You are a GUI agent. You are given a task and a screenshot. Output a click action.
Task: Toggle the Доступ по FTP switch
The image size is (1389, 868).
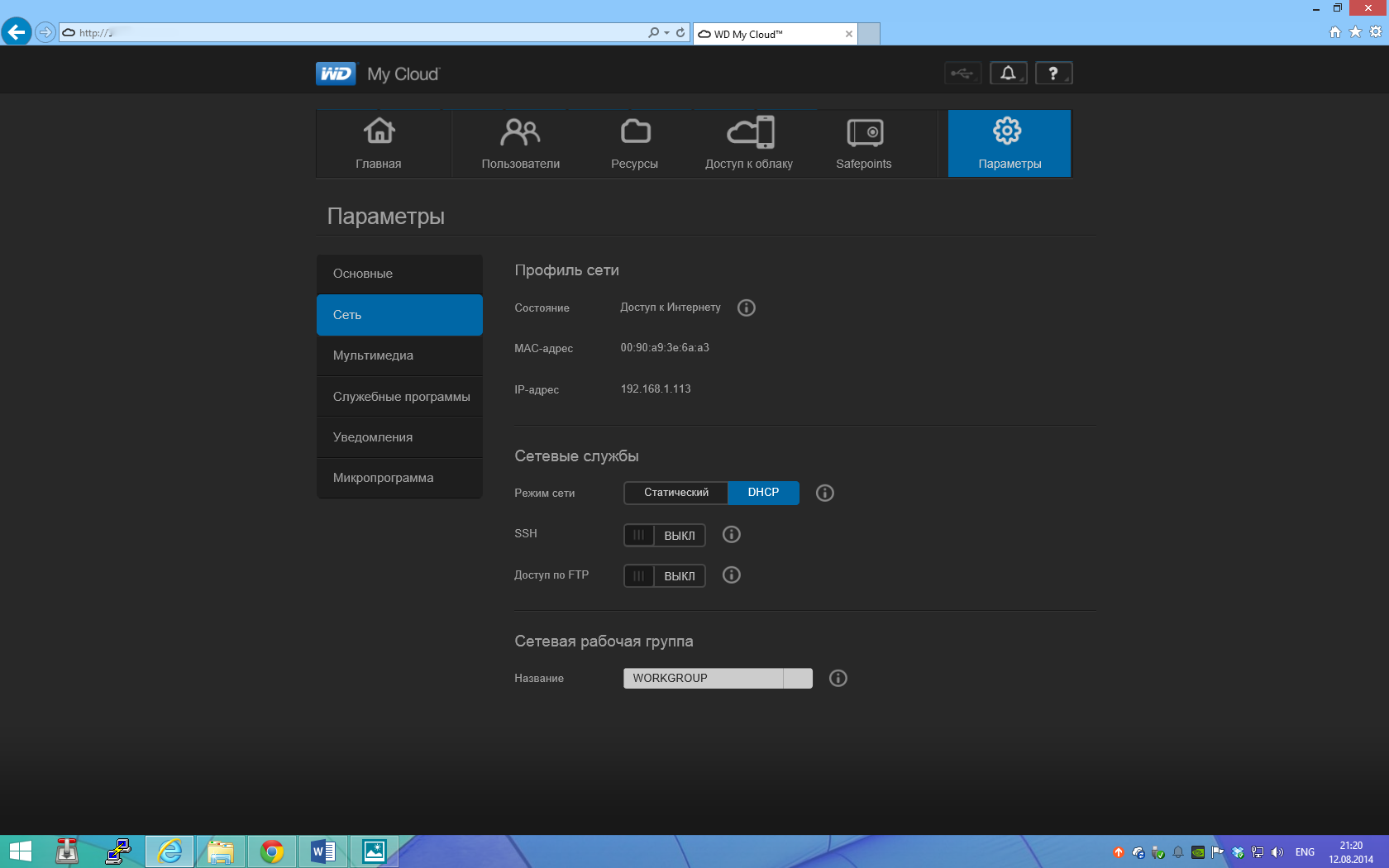pyautogui.click(x=665, y=575)
